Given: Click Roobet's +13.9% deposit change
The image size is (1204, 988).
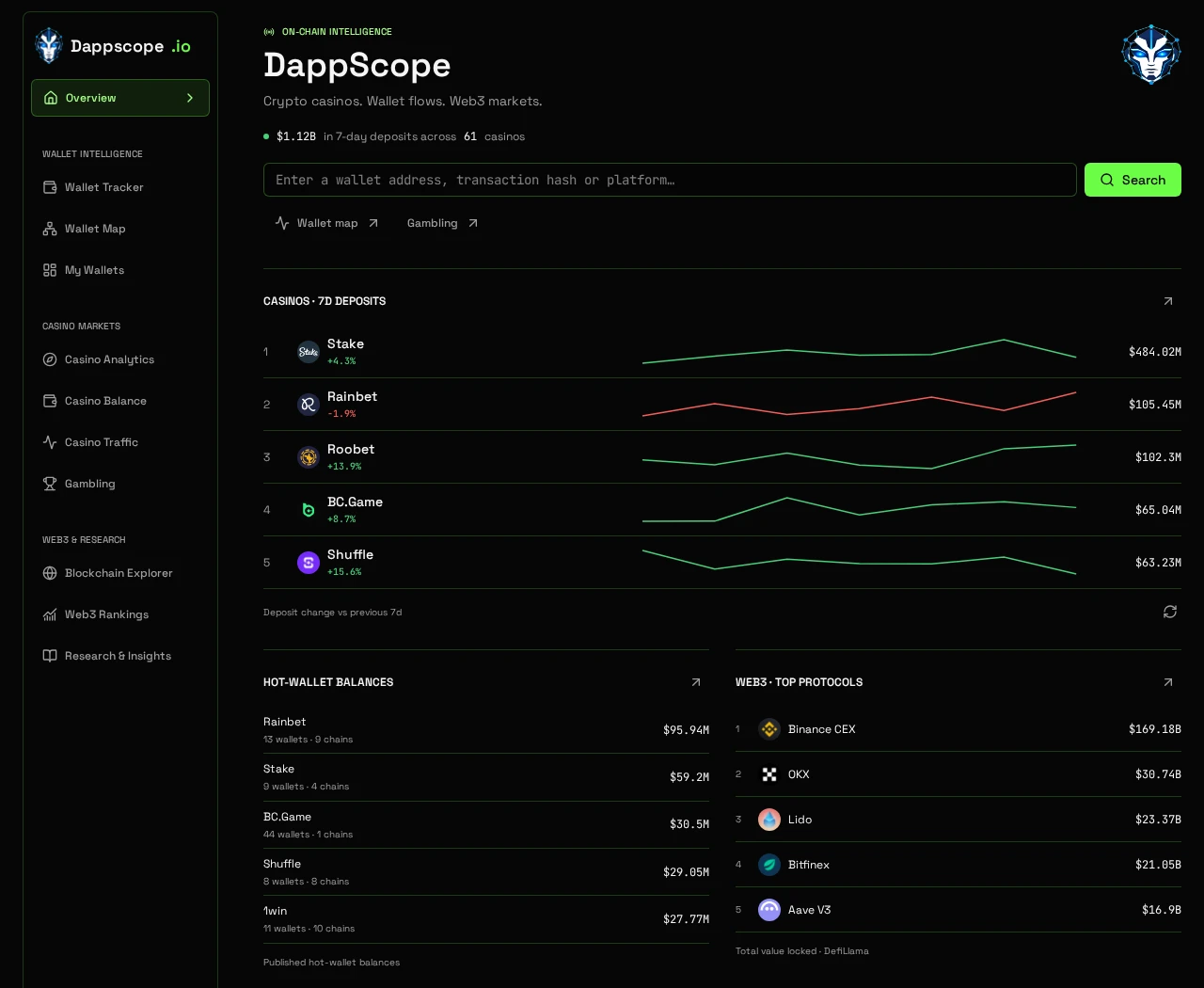Looking at the screenshot, I should pos(344,467).
